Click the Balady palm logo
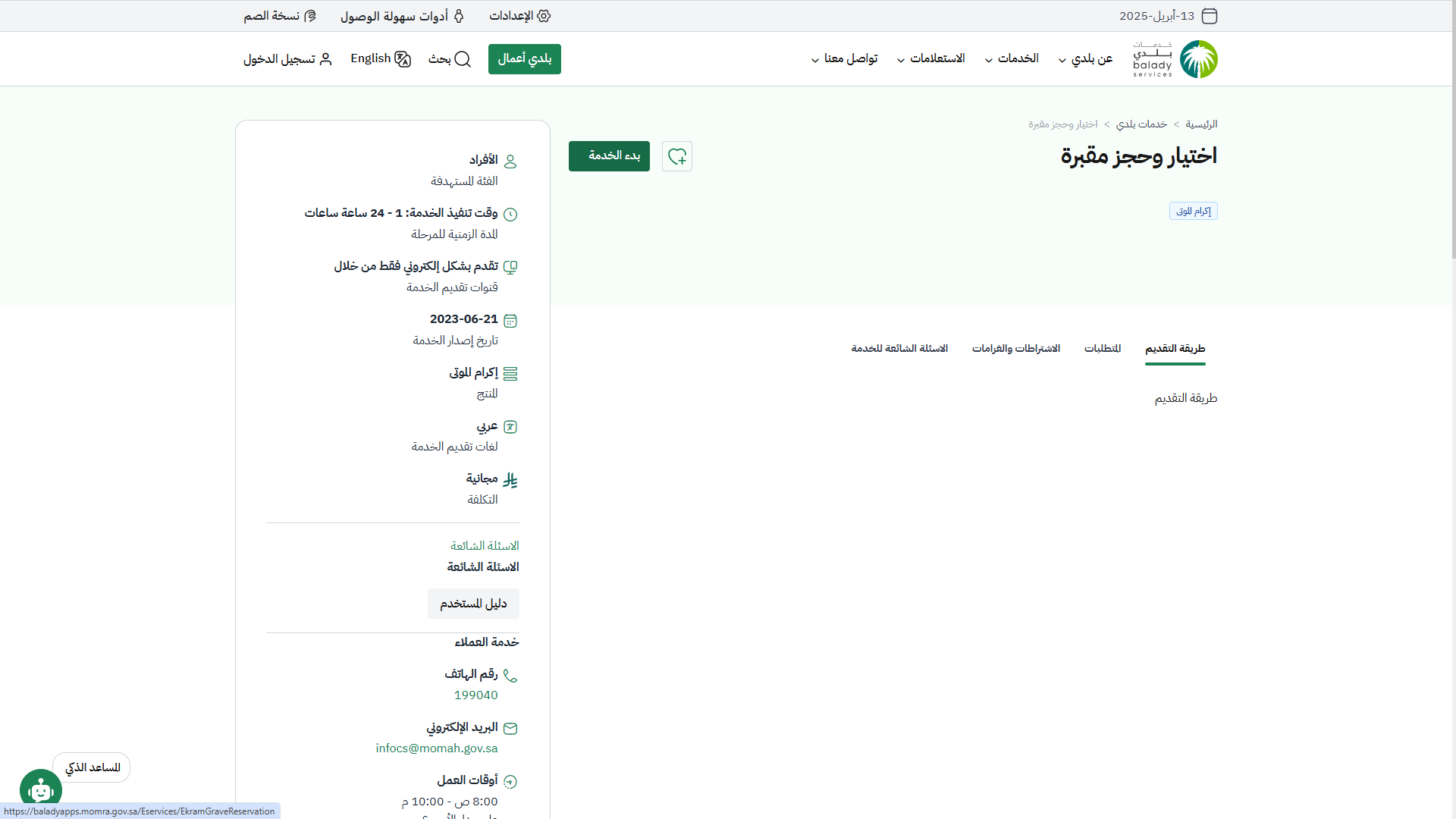 pos(1198,59)
